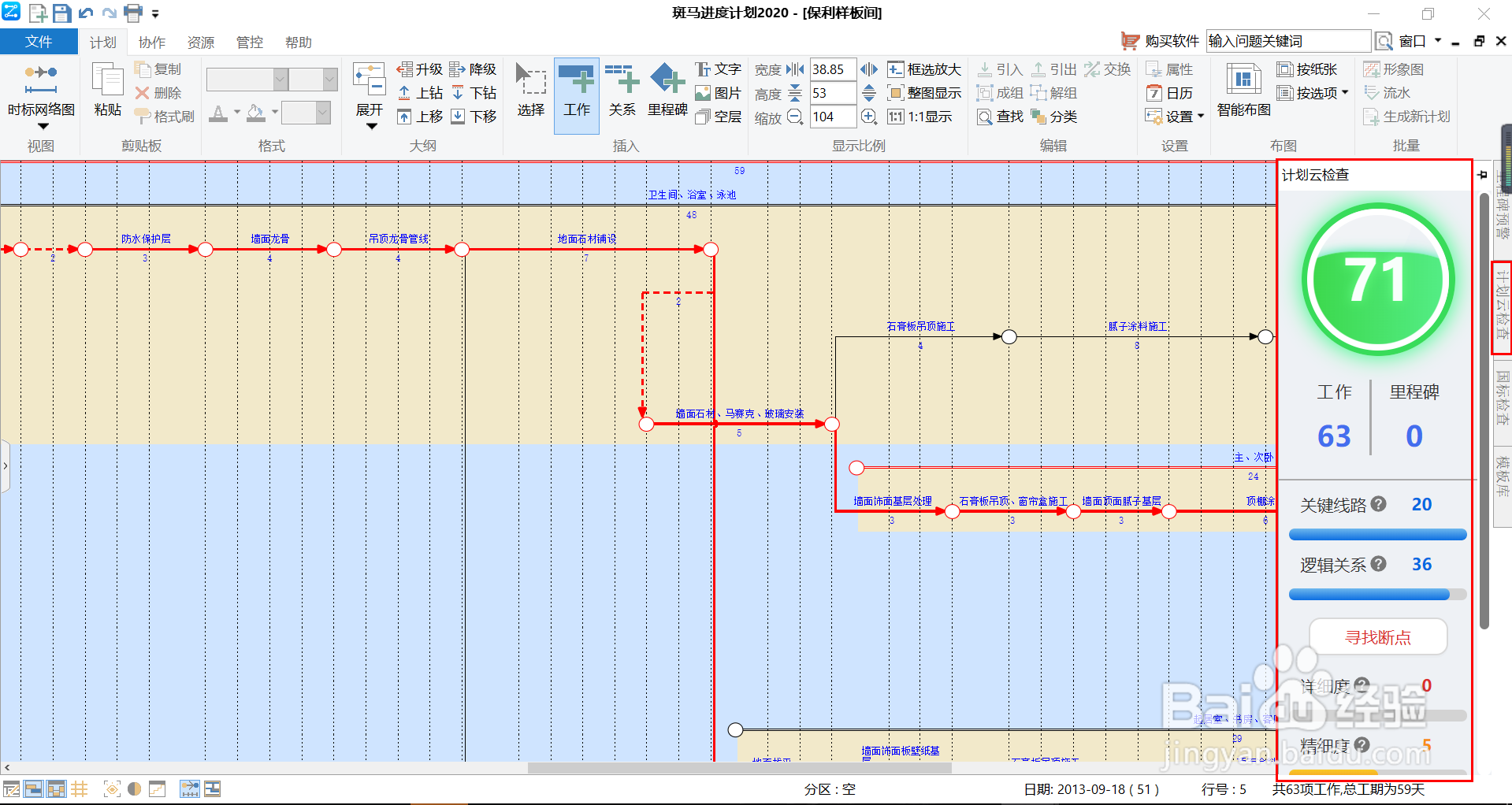This screenshot has height=805, width=1512.
Task: Click the 计划 ribbon tab
Action: pos(103,43)
